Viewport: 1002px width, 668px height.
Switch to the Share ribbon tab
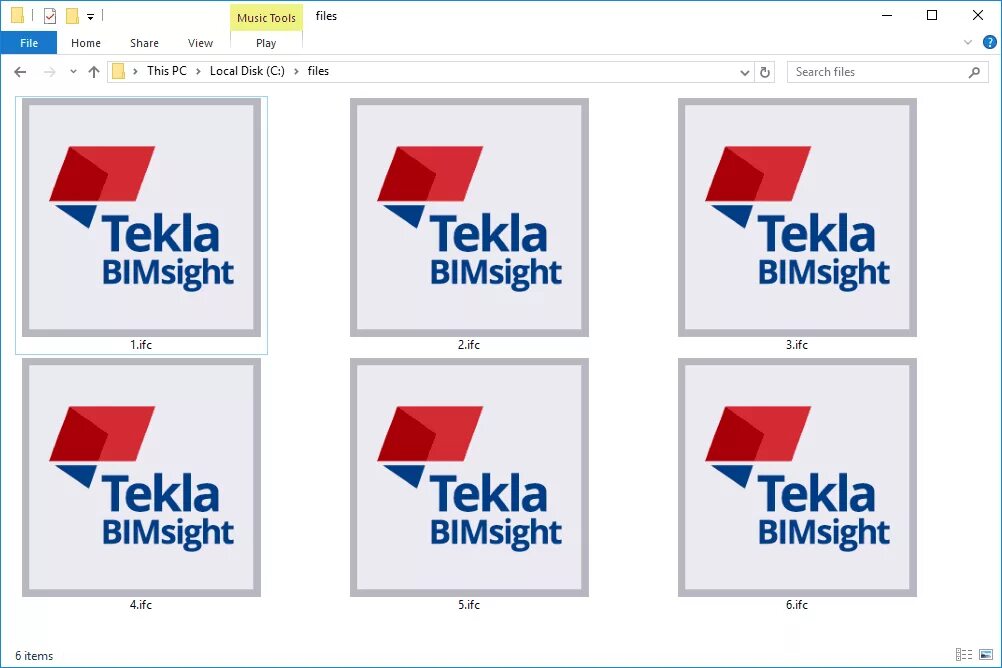(x=144, y=43)
